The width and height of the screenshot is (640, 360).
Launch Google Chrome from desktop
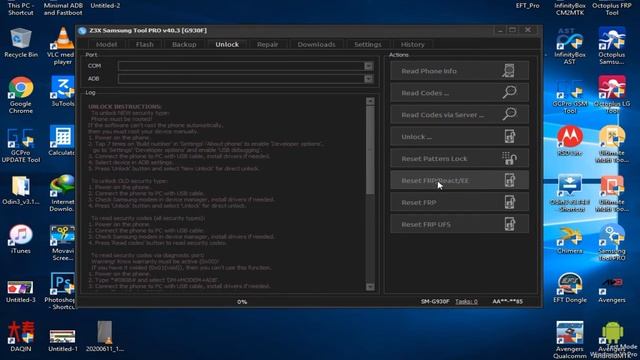(20, 95)
